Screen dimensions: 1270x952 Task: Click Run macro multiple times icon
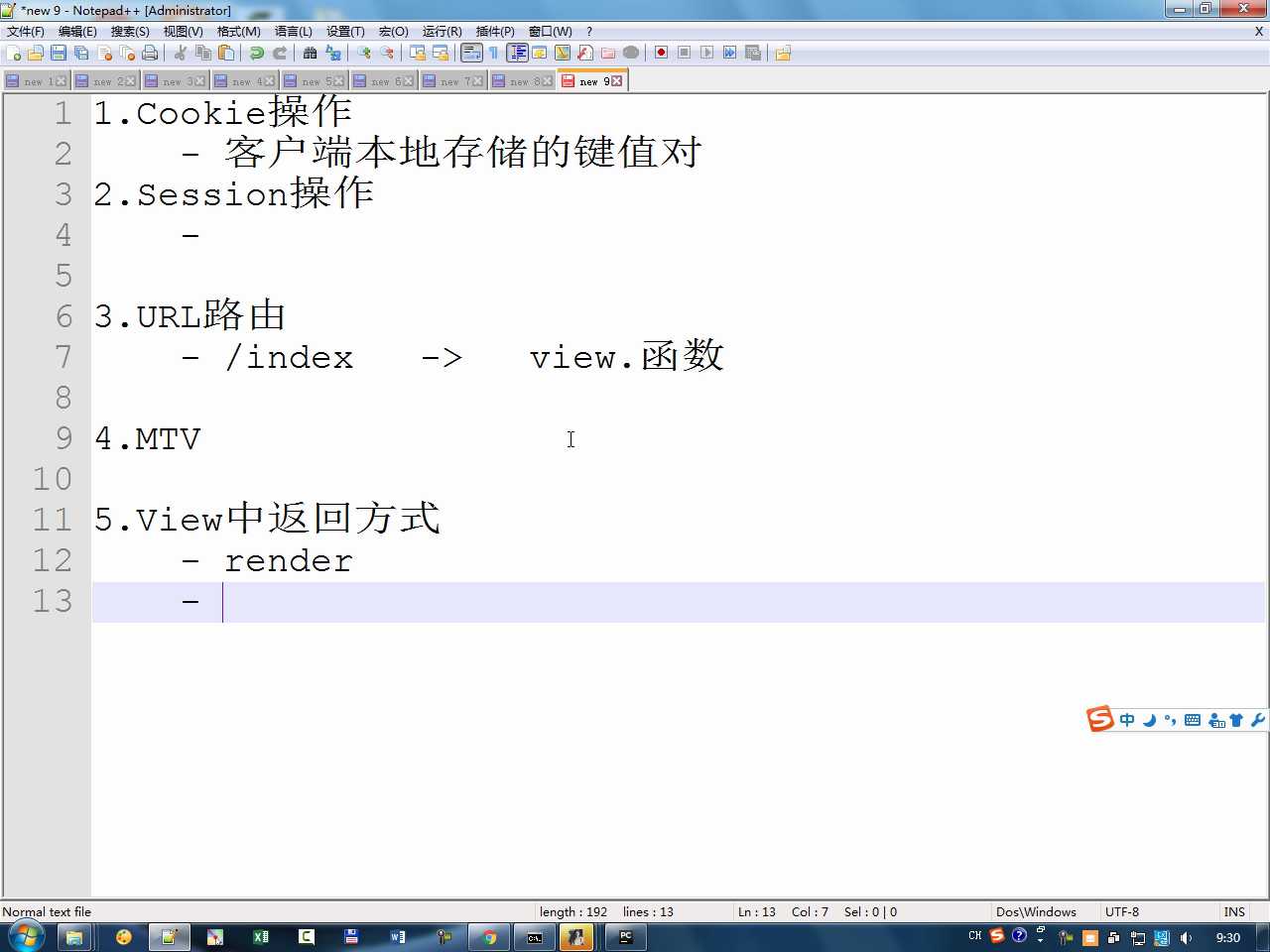[x=729, y=53]
